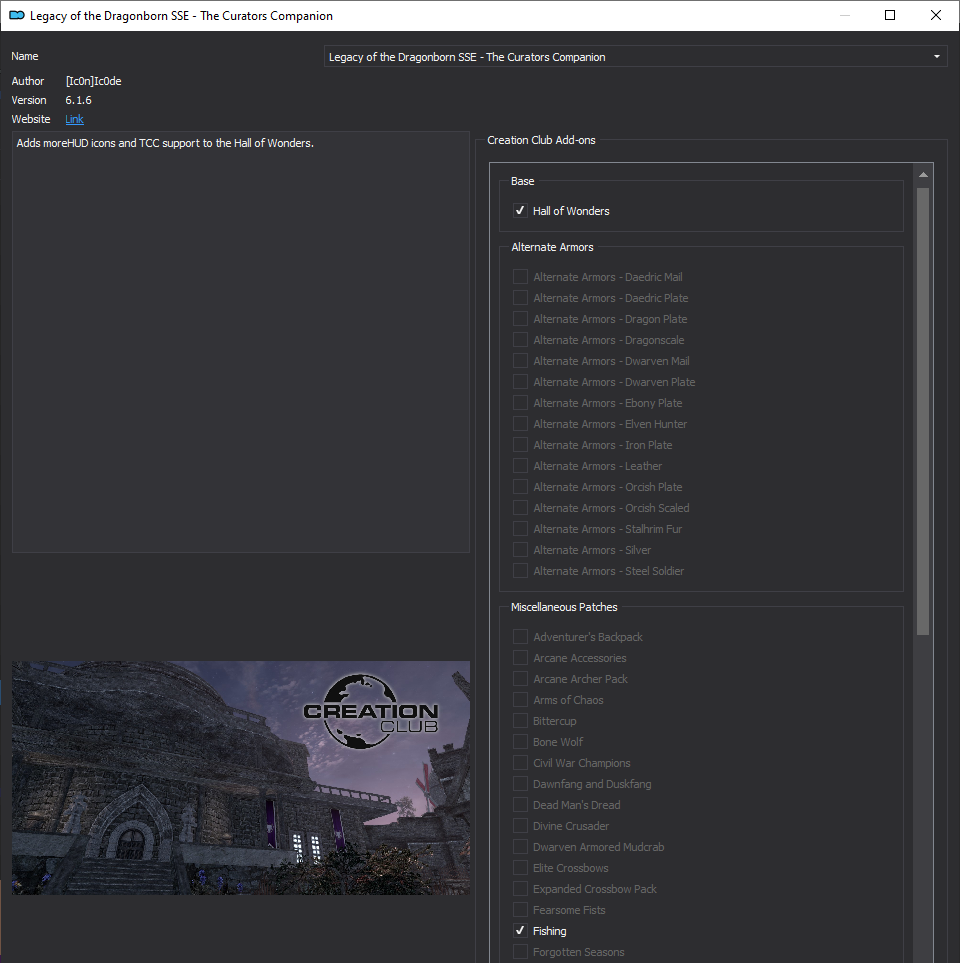Open the Website Link
The width and height of the screenshot is (960, 963).
[74, 119]
